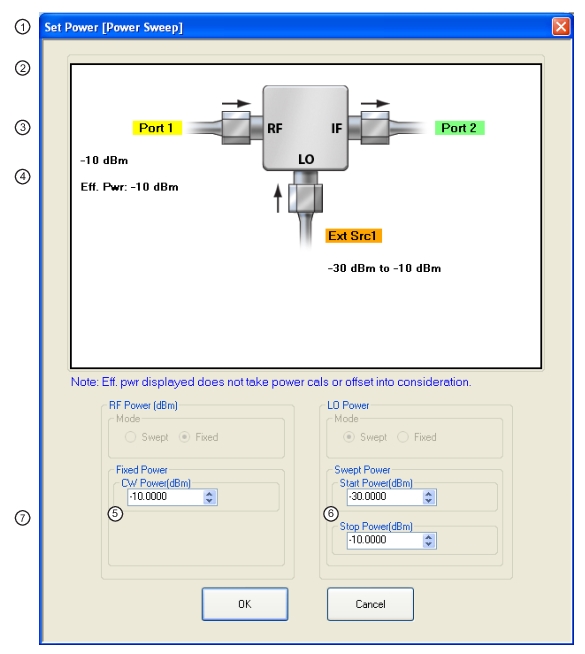Click the yellow Port 1 label

(x=157, y=128)
